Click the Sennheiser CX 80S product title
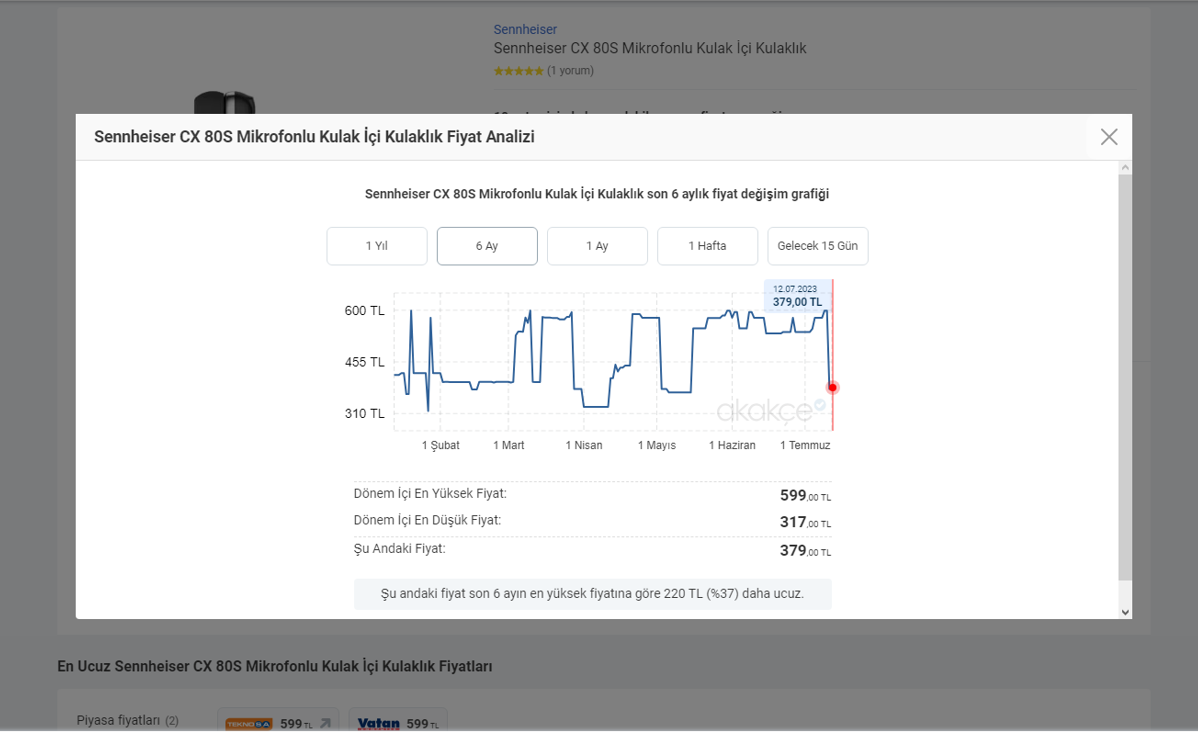This screenshot has width=1198, height=733. pyautogui.click(x=649, y=48)
